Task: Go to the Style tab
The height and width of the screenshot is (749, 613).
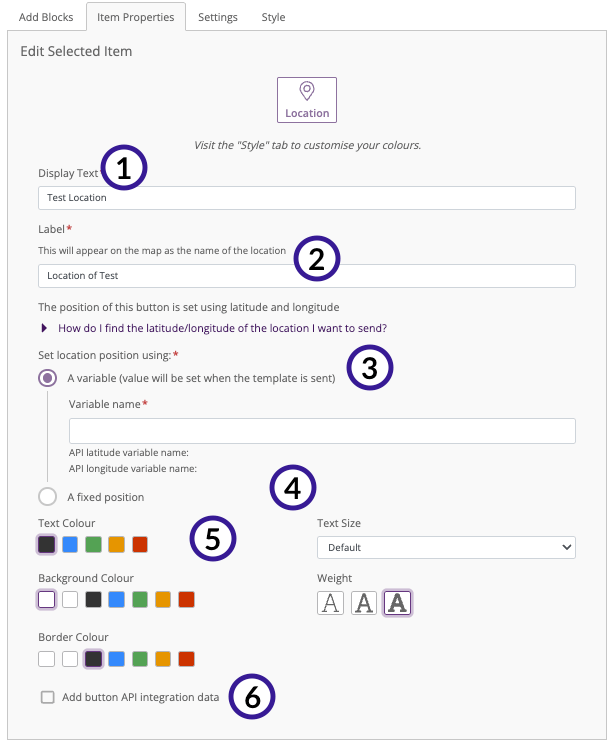Action: [x=273, y=17]
